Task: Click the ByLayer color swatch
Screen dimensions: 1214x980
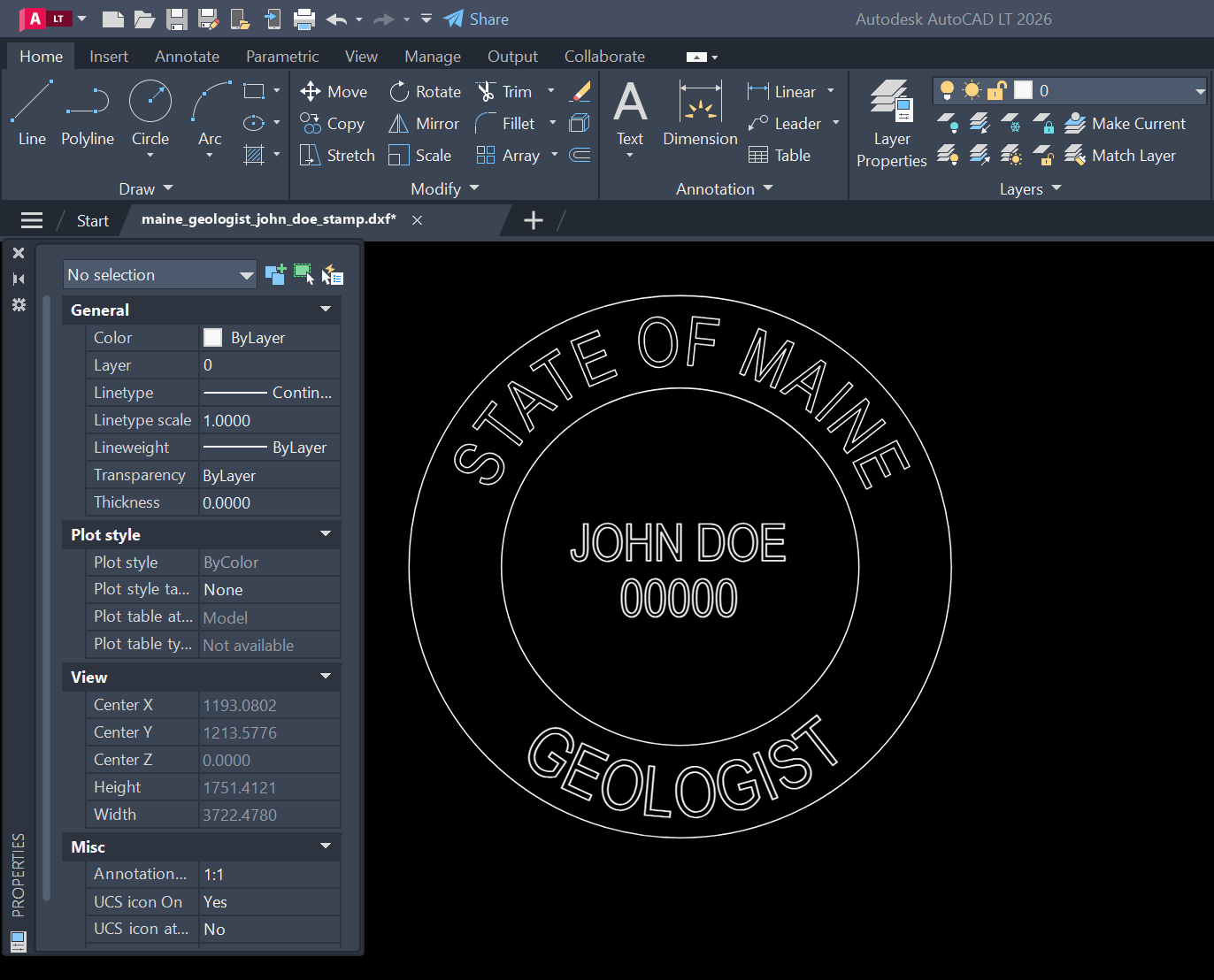Action: click(x=212, y=337)
